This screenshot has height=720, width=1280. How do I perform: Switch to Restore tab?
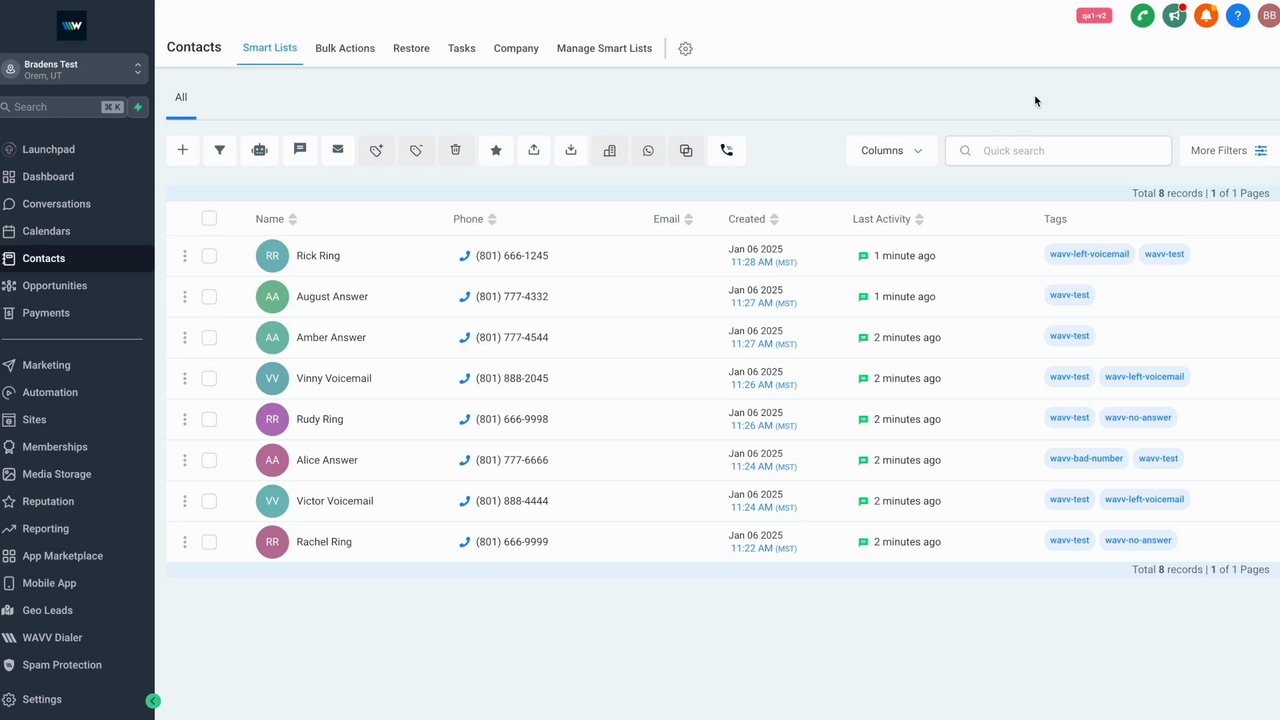coord(411,48)
